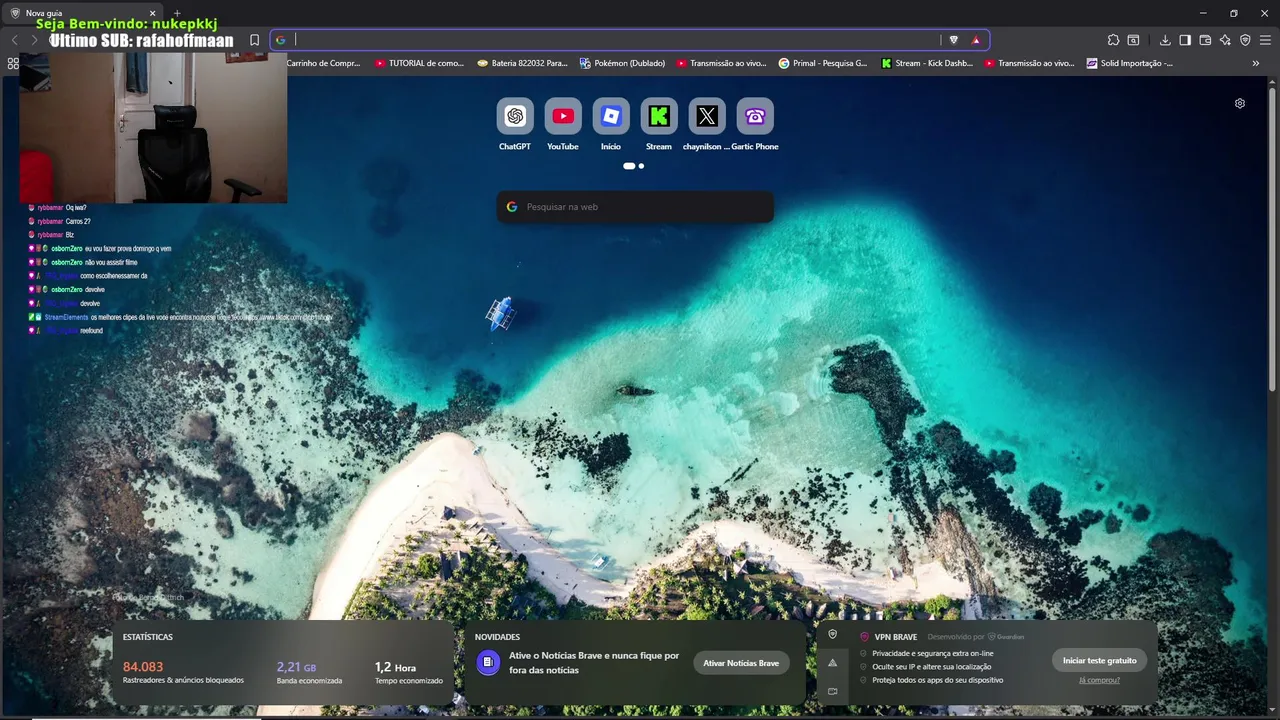Open the Leo AI sparkle icon
The height and width of the screenshot is (720, 1280).
click(1225, 40)
